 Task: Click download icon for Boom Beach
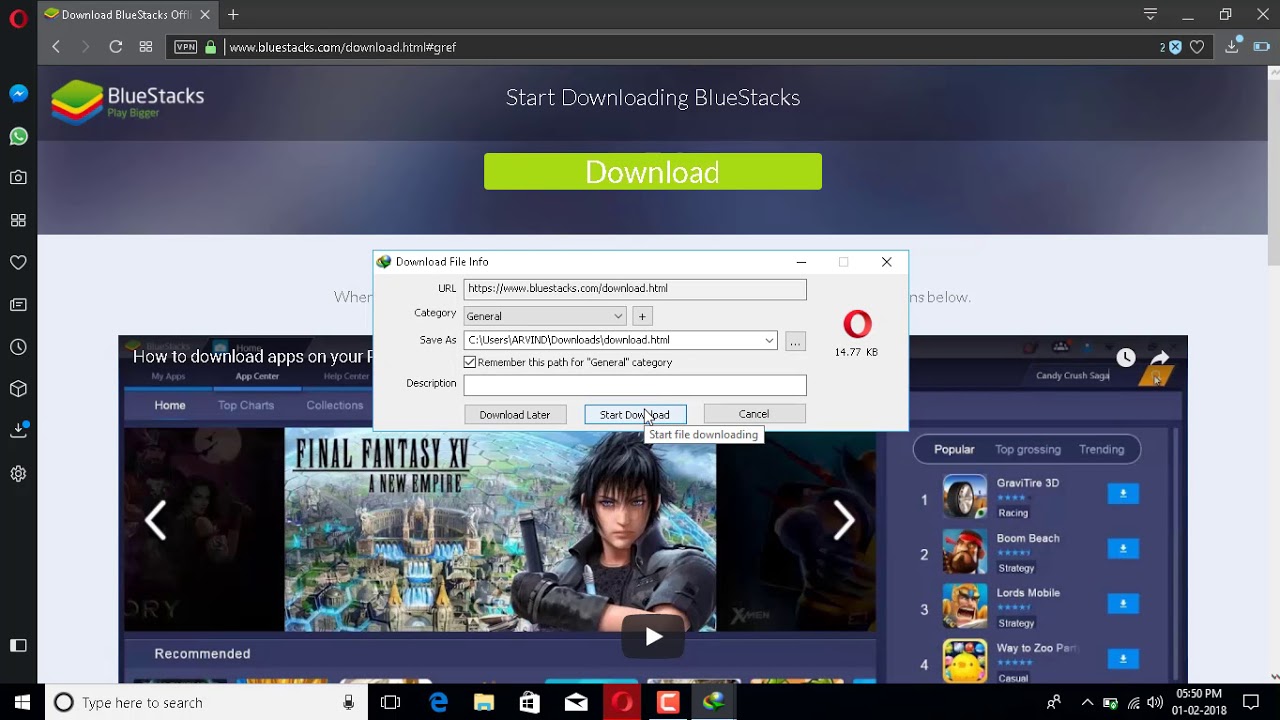(x=1123, y=549)
